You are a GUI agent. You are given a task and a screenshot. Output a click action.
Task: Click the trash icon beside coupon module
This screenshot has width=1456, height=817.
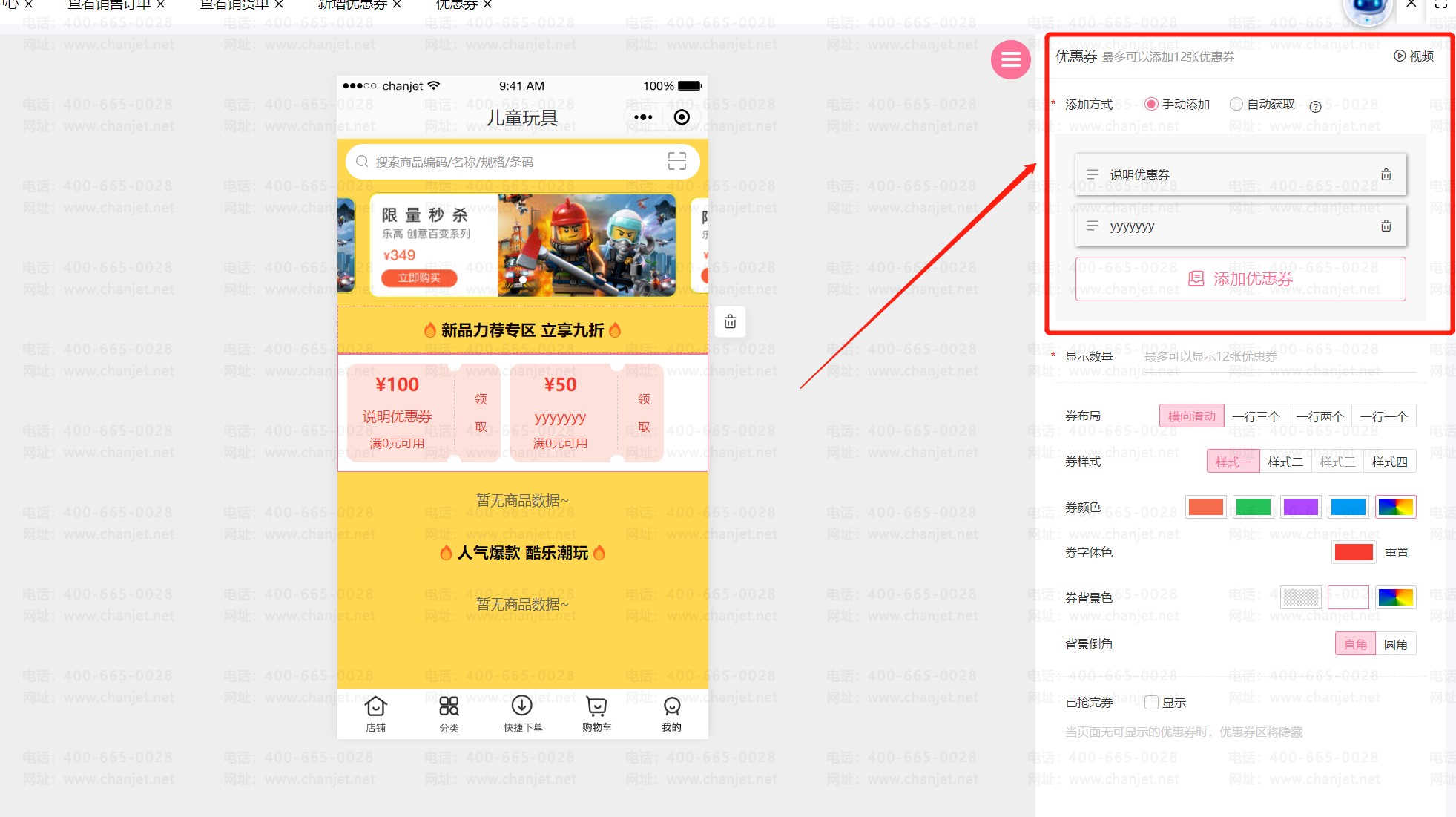(x=730, y=322)
